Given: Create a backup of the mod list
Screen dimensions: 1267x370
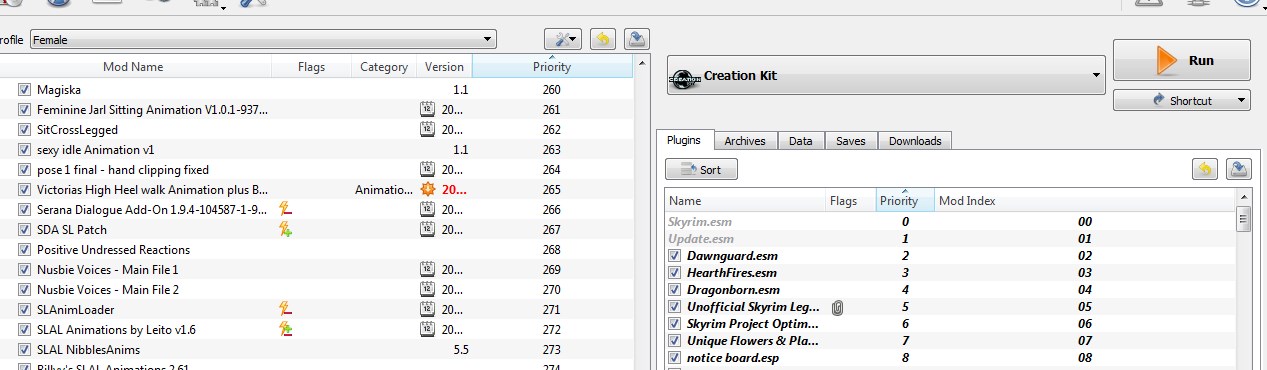Looking at the screenshot, I should tap(637, 39).
